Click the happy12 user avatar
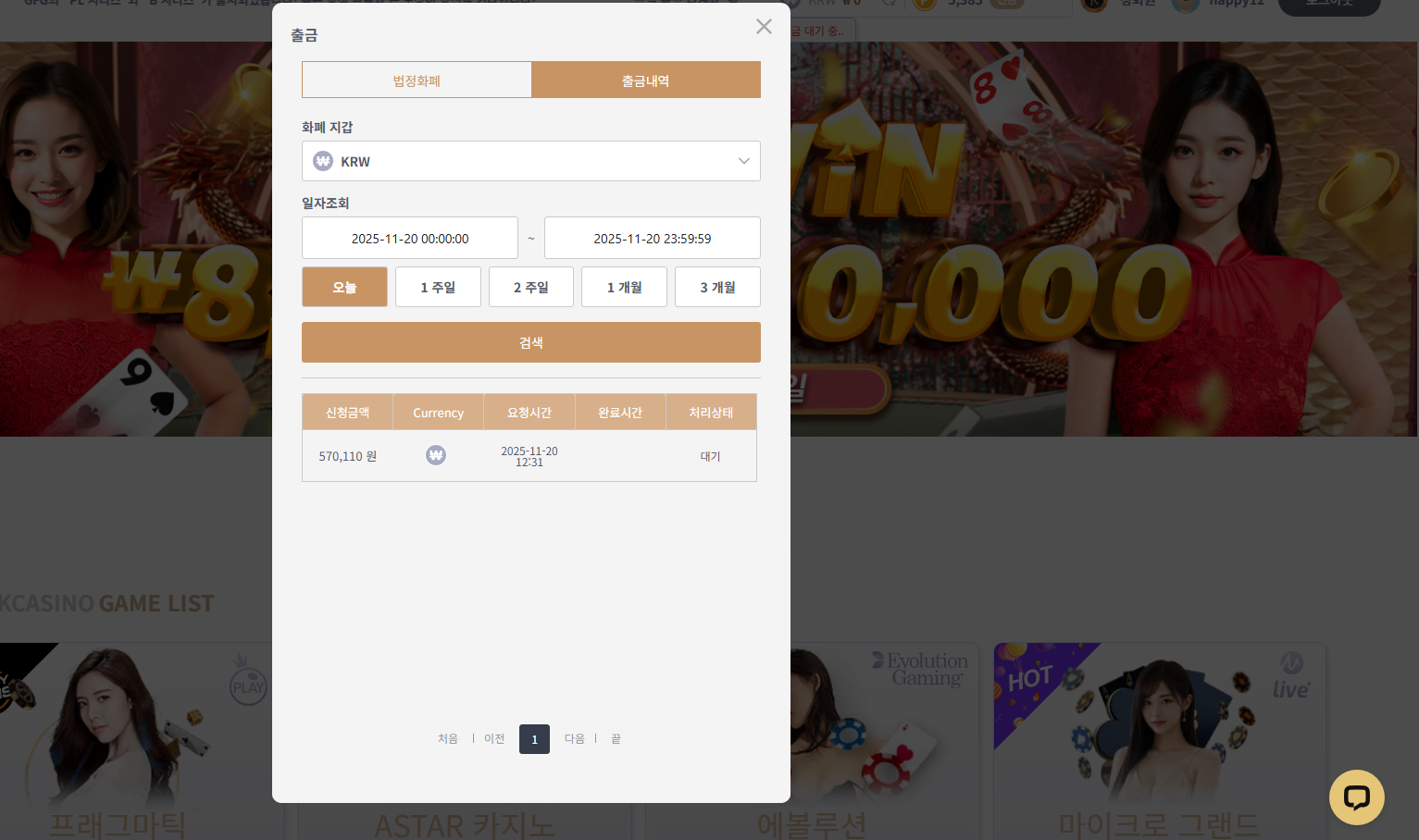1419x840 pixels. 1185,5
